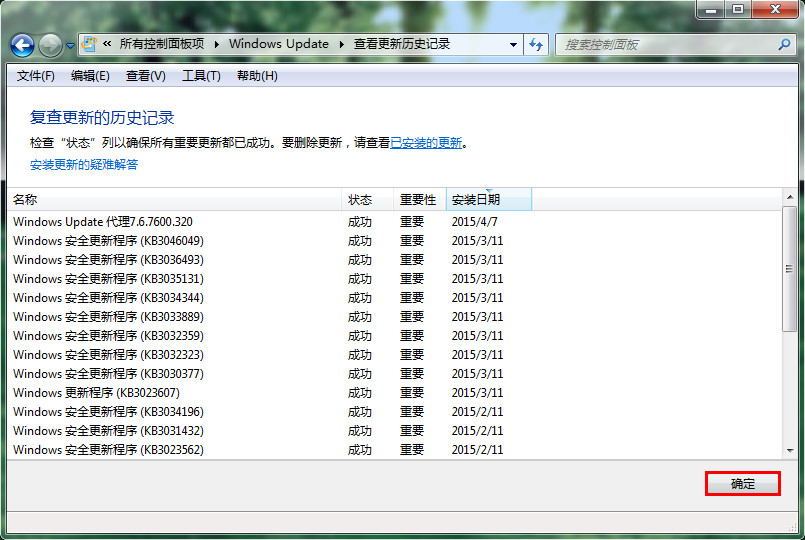Click the 2015/4/7 install date cell
The image size is (805, 540).
pos(474,222)
